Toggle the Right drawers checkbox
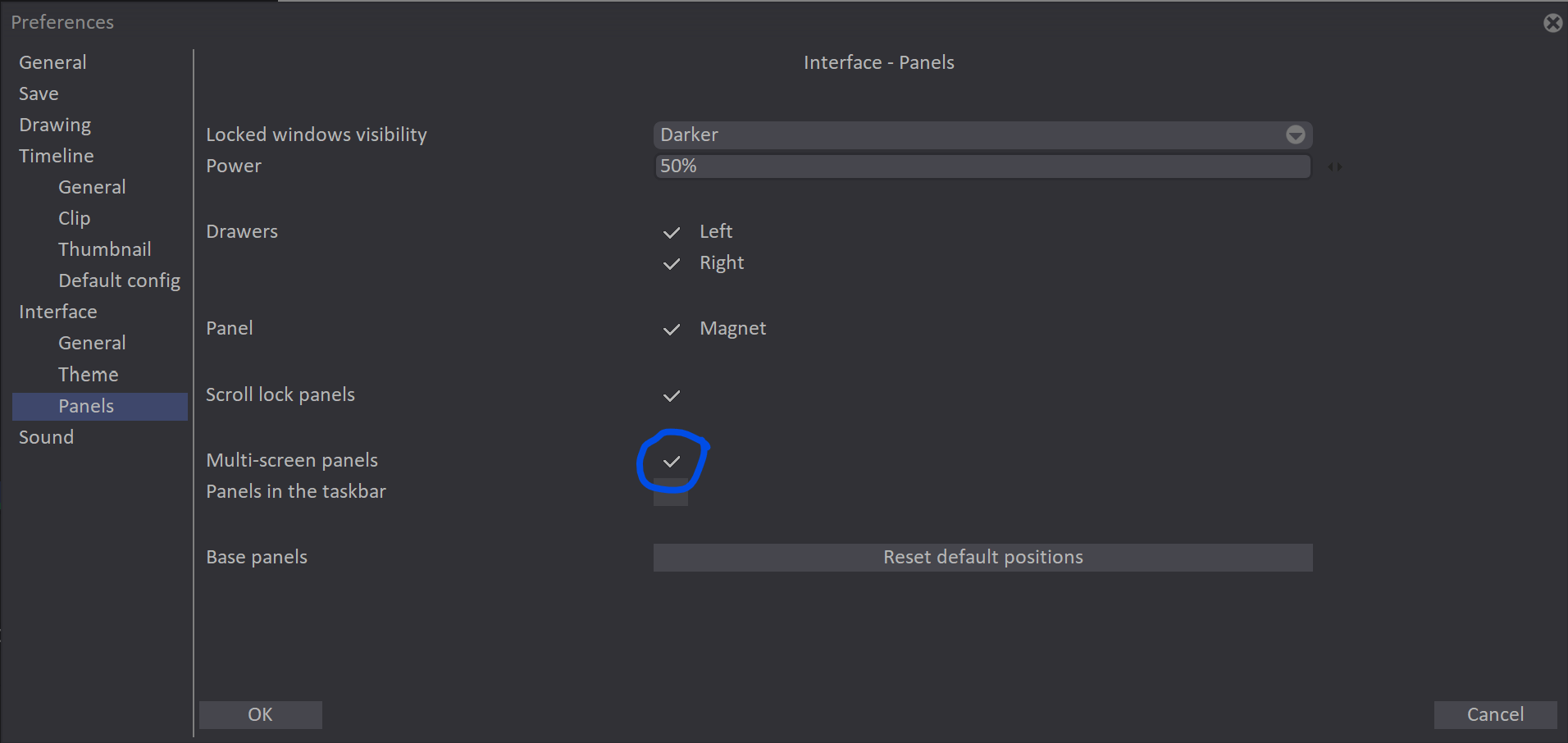The height and width of the screenshot is (743, 1568). click(x=671, y=263)
